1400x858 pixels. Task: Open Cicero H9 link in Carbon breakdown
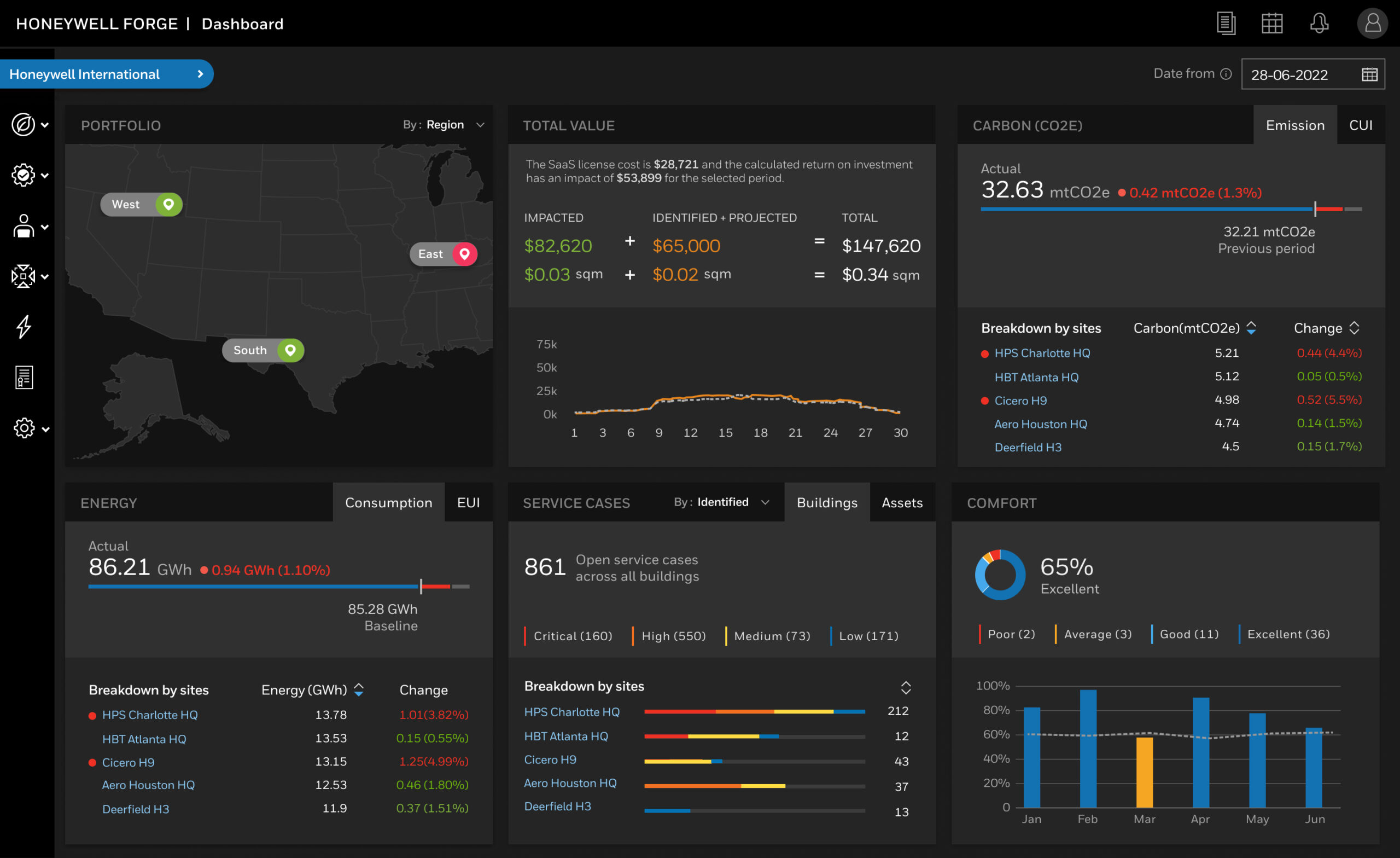[x=1020, y=401]
